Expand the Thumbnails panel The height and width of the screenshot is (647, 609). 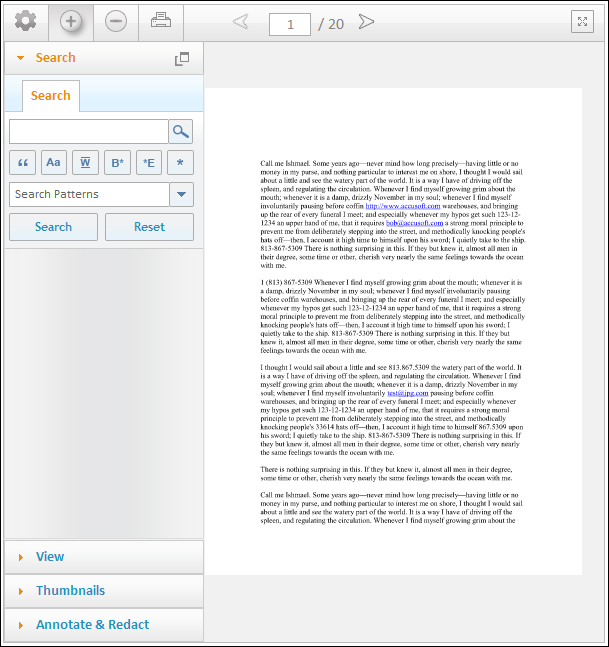pos(70,591)
